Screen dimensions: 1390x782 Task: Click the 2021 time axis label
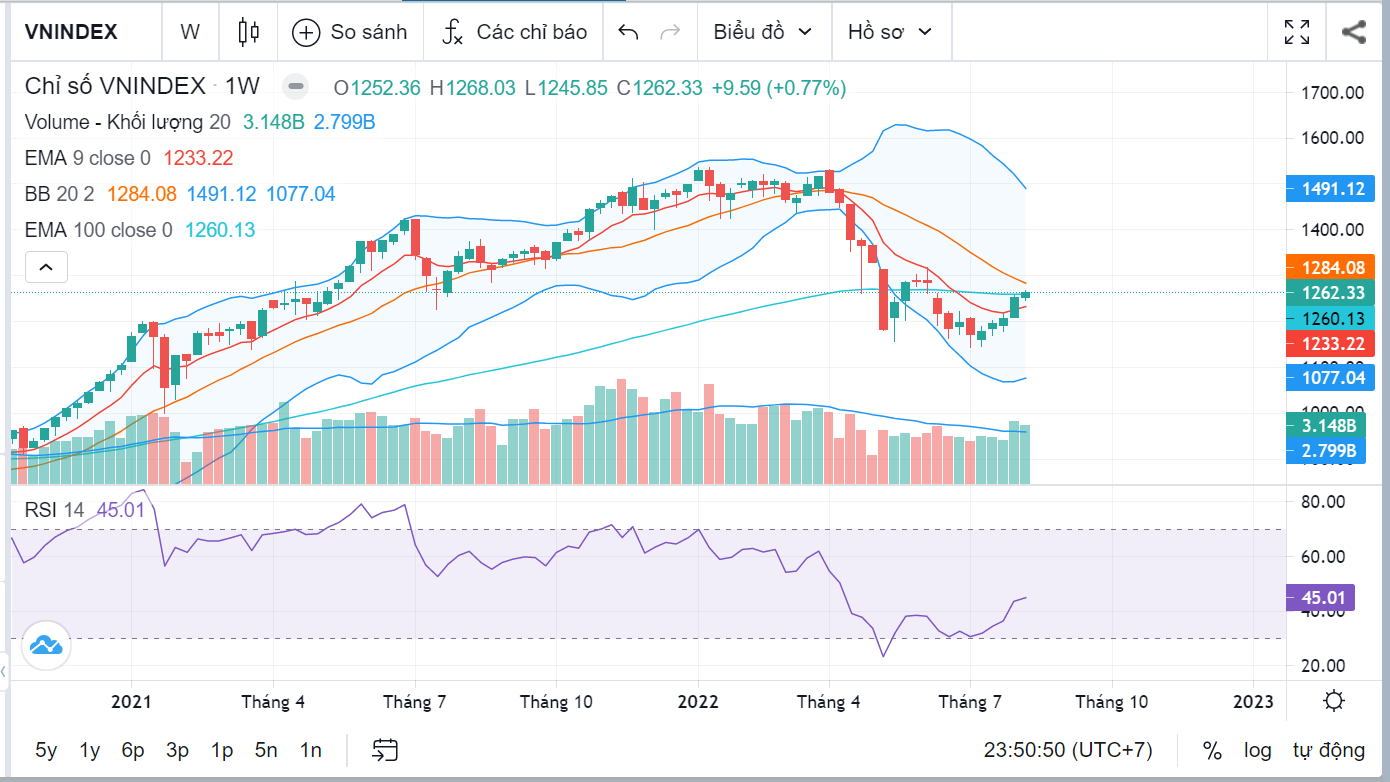(x=130, y=702)
